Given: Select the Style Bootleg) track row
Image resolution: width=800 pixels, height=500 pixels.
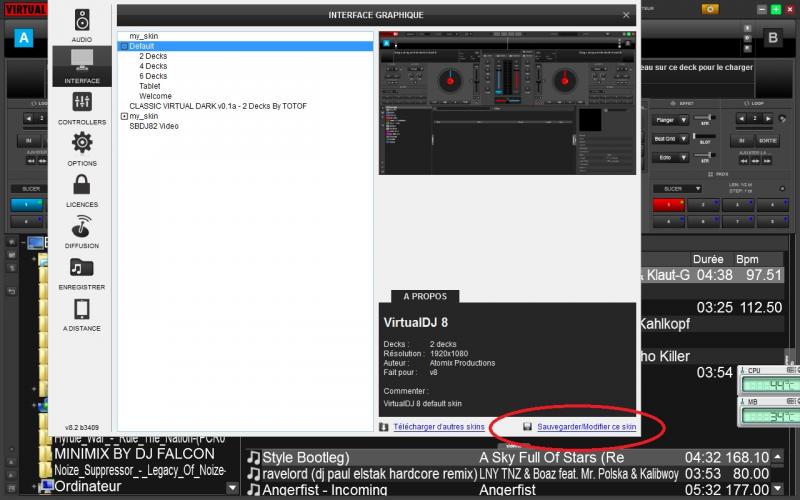Looking at the screenshot, I should 514,458.
